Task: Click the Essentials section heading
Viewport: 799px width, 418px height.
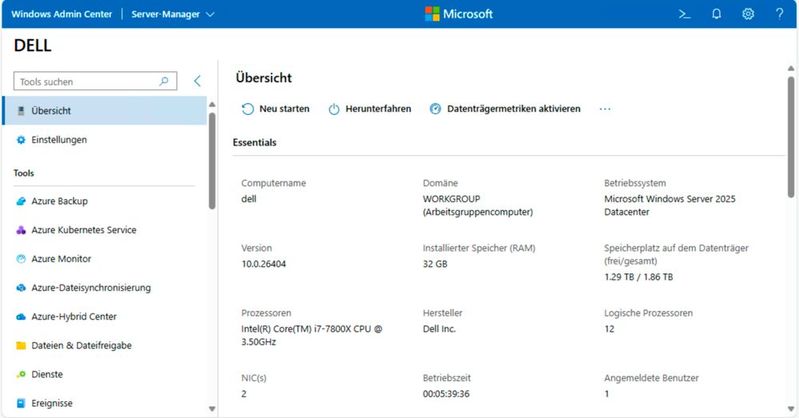Action: (x=254, y=142)
